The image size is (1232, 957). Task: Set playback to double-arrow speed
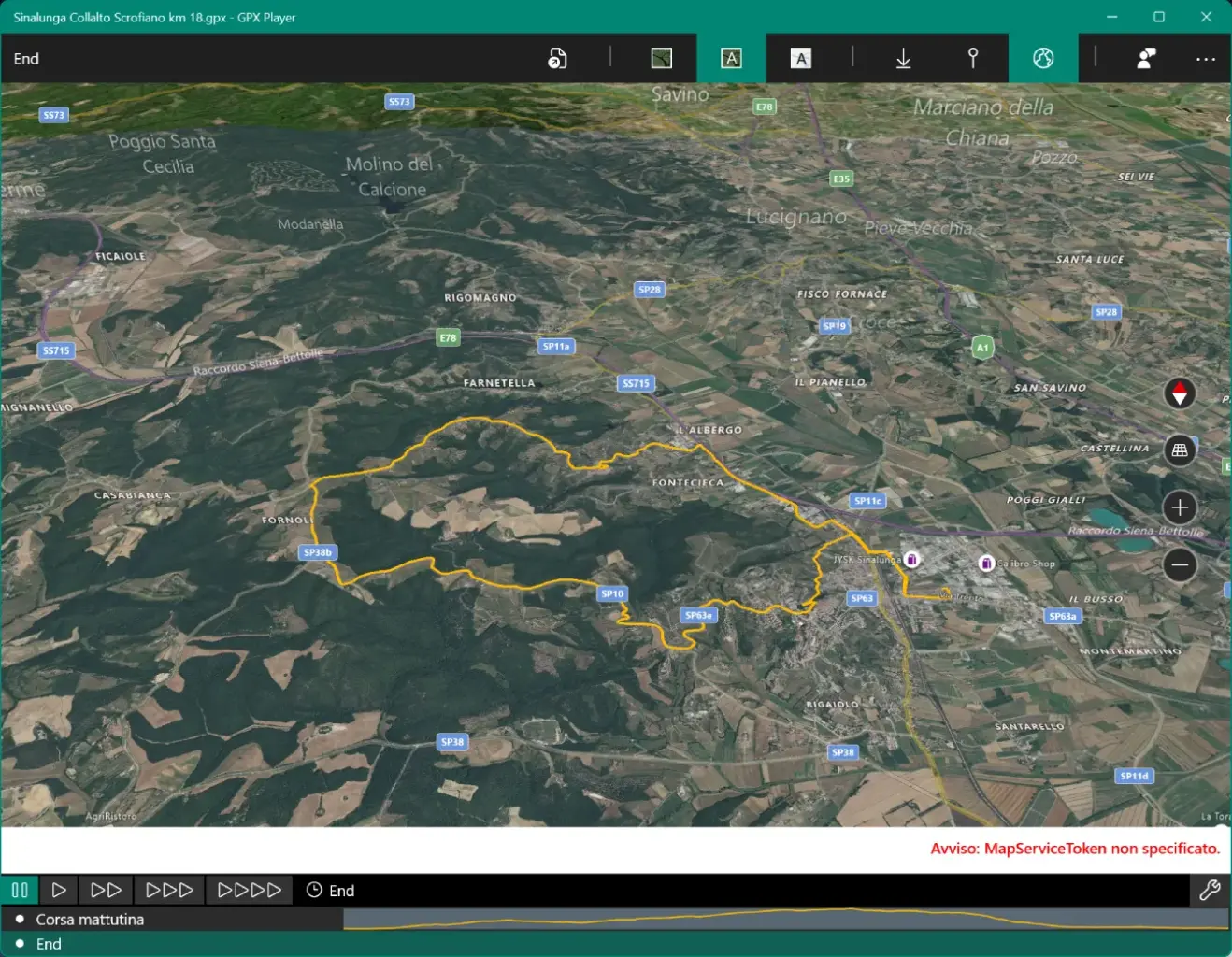(106, 891)
